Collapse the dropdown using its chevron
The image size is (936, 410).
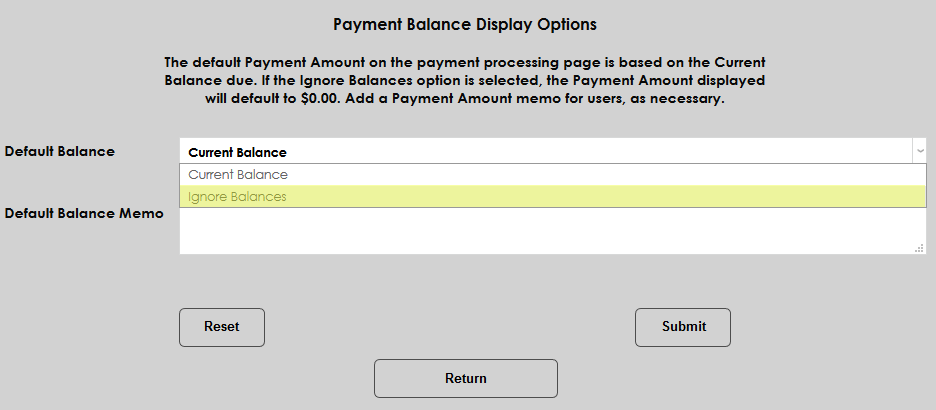[x=919, y=151]
